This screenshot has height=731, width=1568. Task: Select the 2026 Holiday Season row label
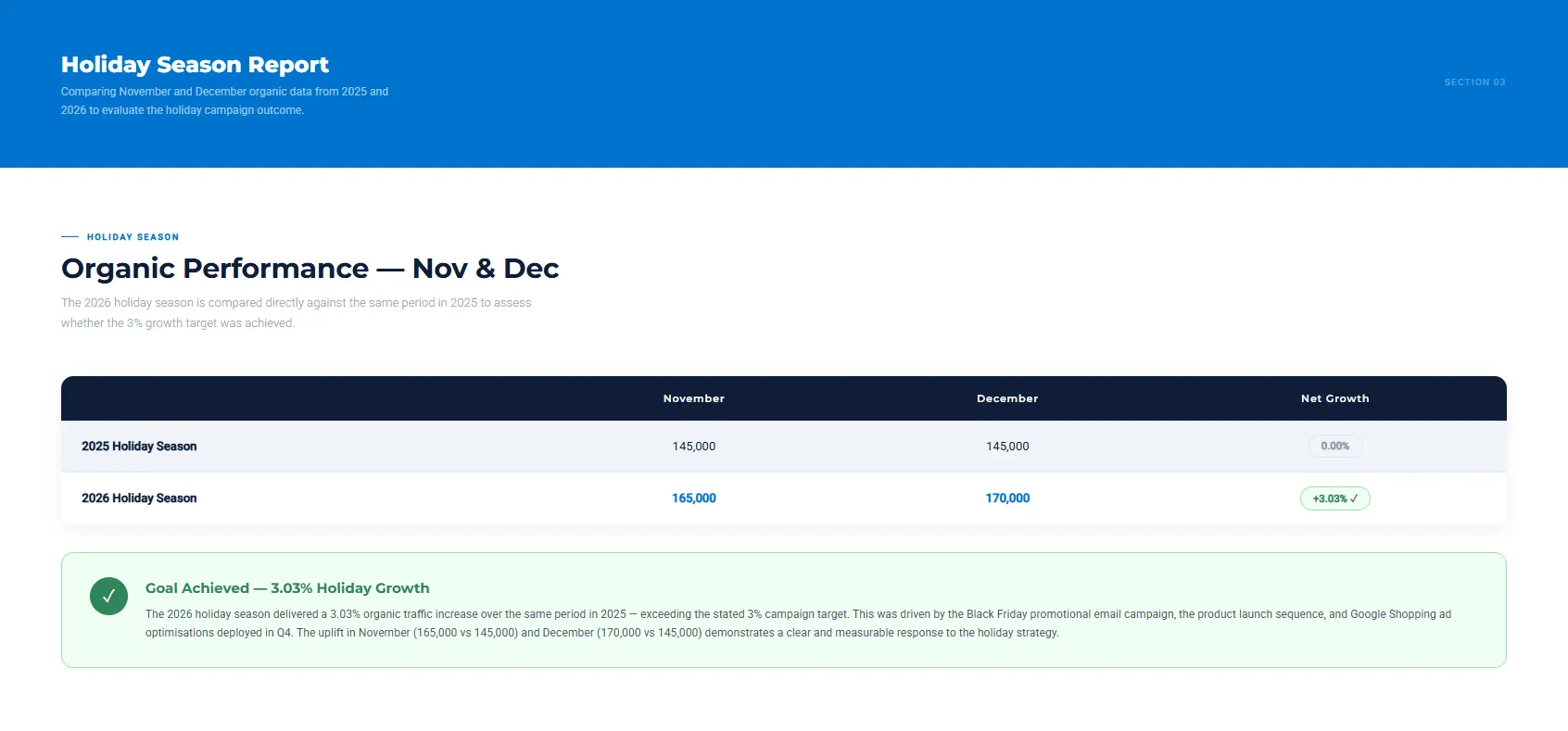pos(139,498)
